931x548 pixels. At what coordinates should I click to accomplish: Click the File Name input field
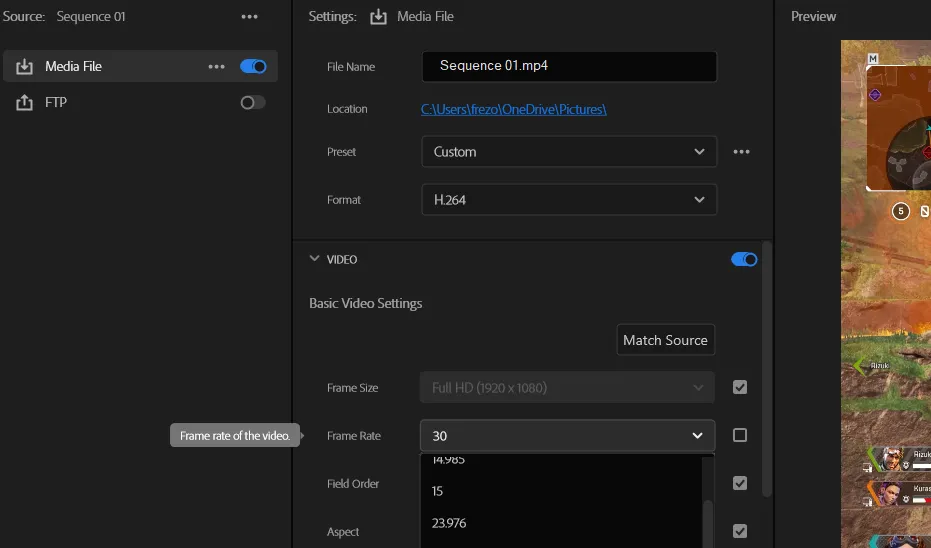click(569, 66)
